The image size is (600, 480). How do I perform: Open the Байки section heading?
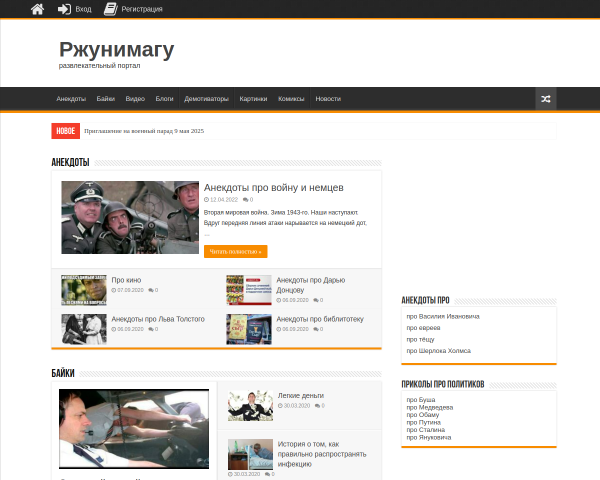pos(63,373)
